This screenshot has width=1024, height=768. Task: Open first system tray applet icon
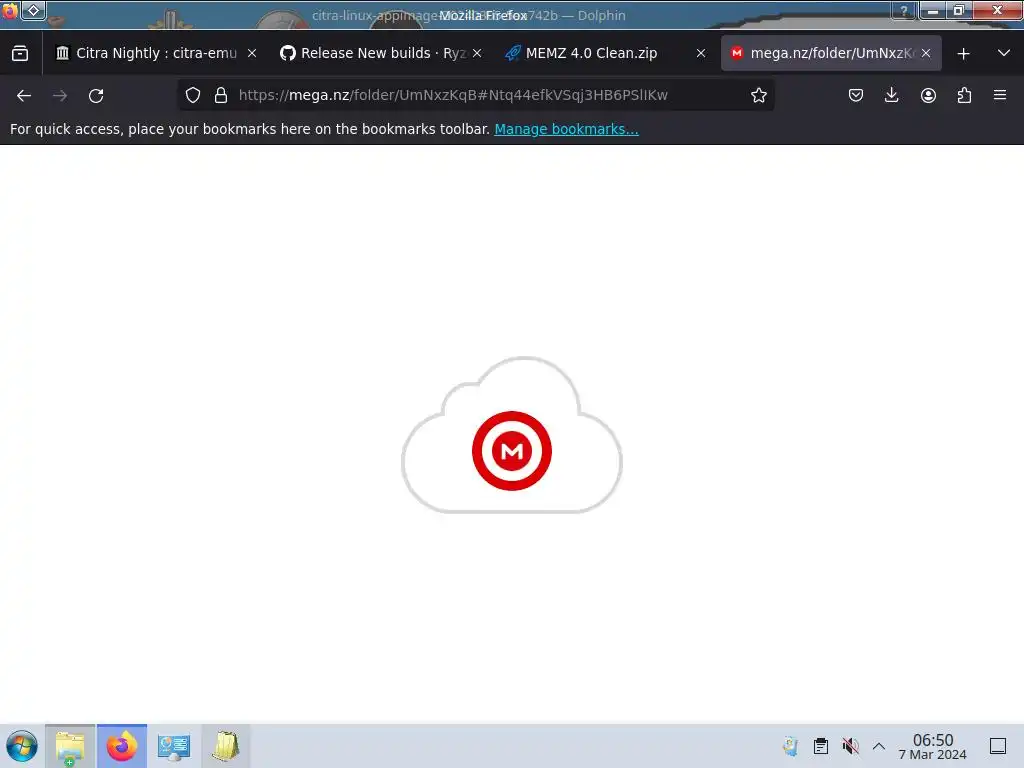pyautogui.click(x=790, y=746)
